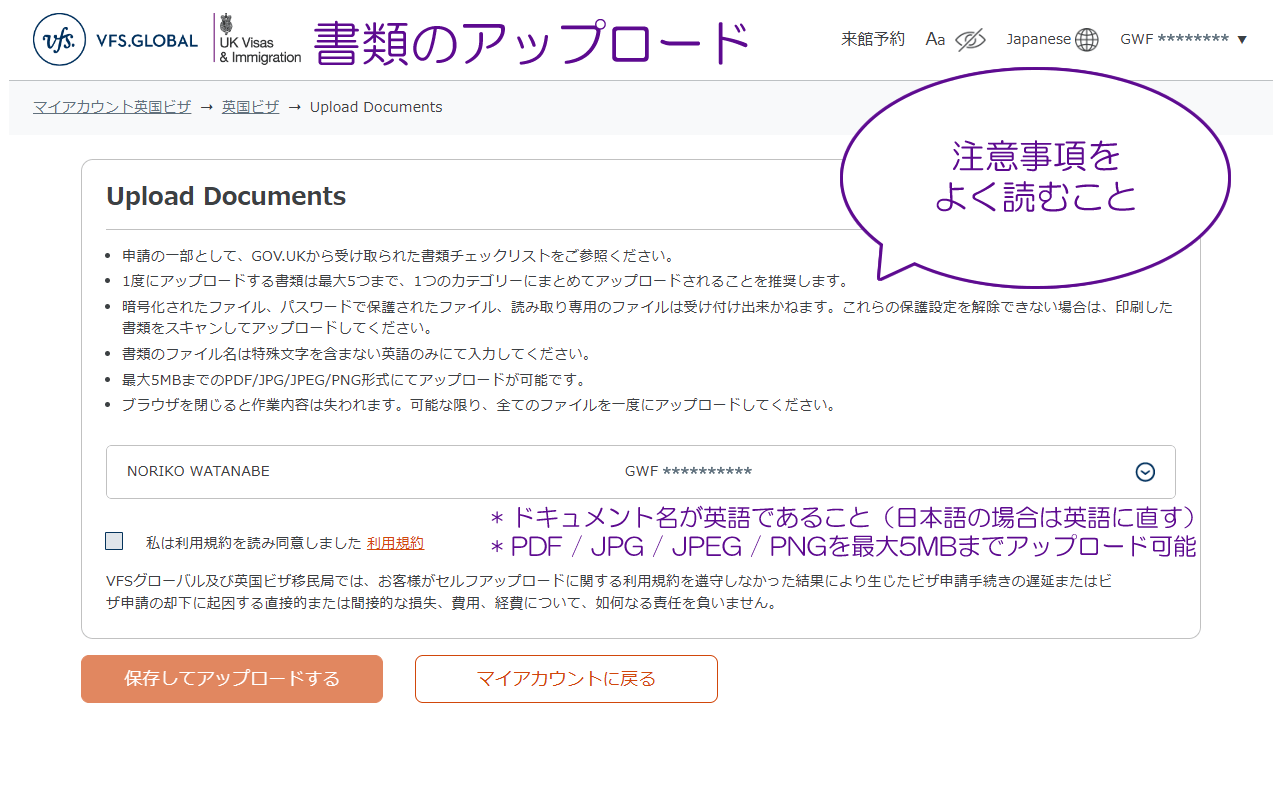Expand the arrow next to the GWF account

click(1242, 40)
